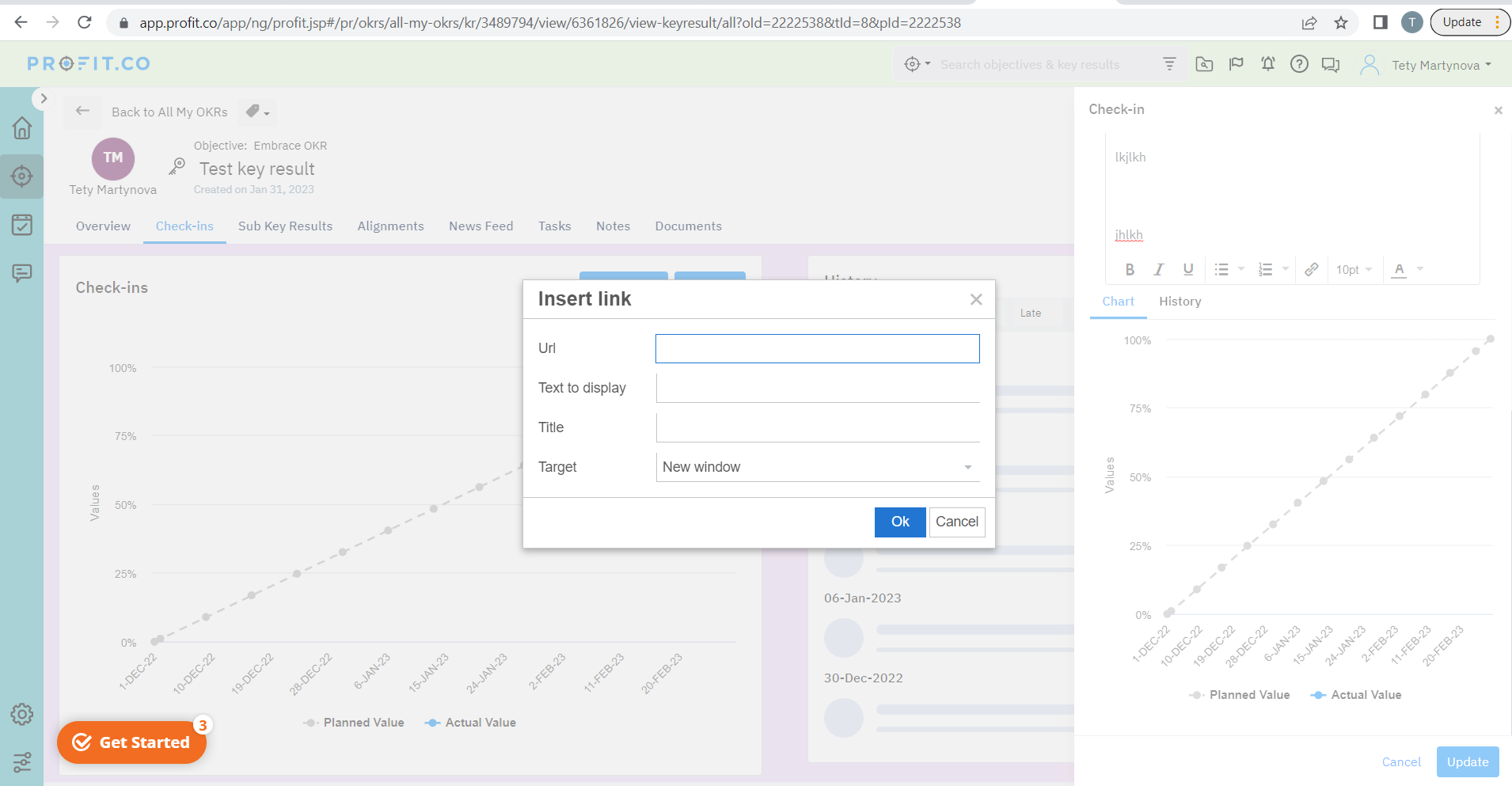Image resolution: width=1512 pixels, height=786 pixels.
Task: Expand the text color dropdown arrow
Action: click(1420, 269)
